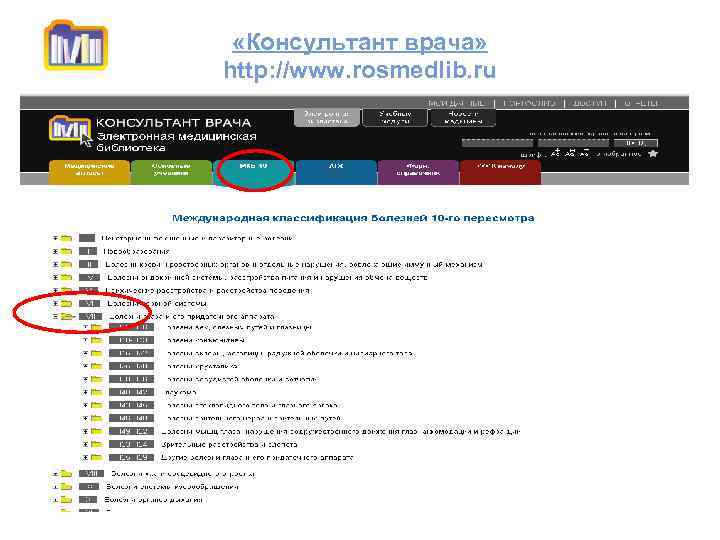This screenshot has height=540, width=720.
Task: Click the folder icon for Болезни органов дыхания
Action: click(67, 500)
